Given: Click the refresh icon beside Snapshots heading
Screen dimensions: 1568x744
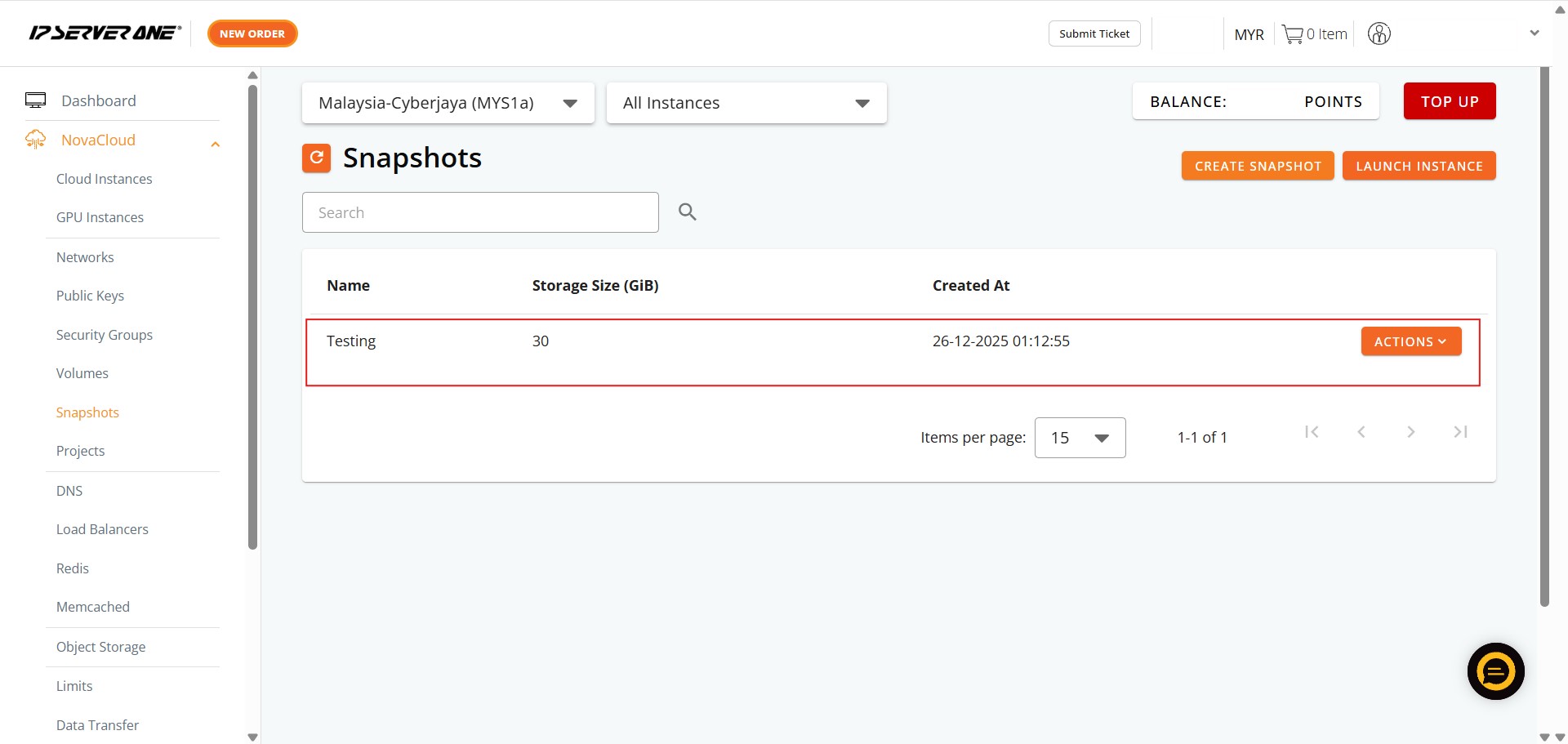Looking at the screenshot, I should [316, 158].
